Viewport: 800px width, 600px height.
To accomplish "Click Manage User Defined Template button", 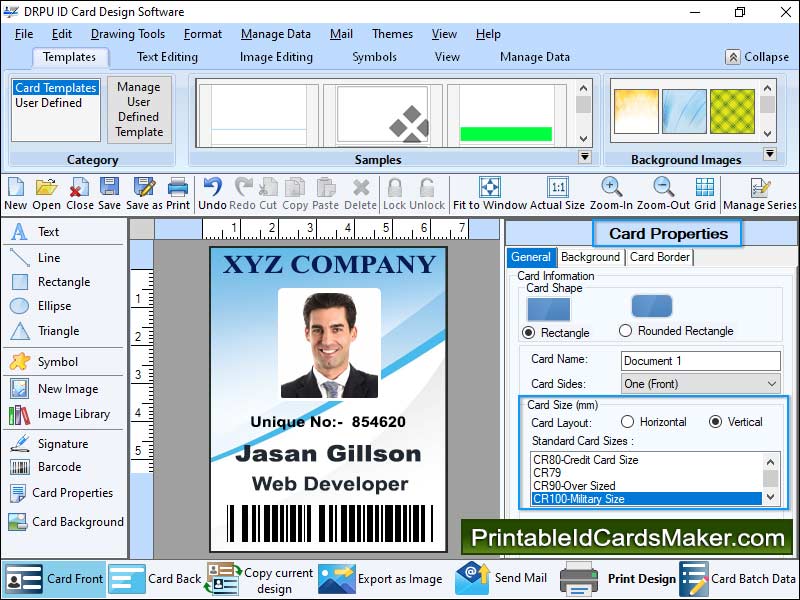I will [x=139, y=110].
